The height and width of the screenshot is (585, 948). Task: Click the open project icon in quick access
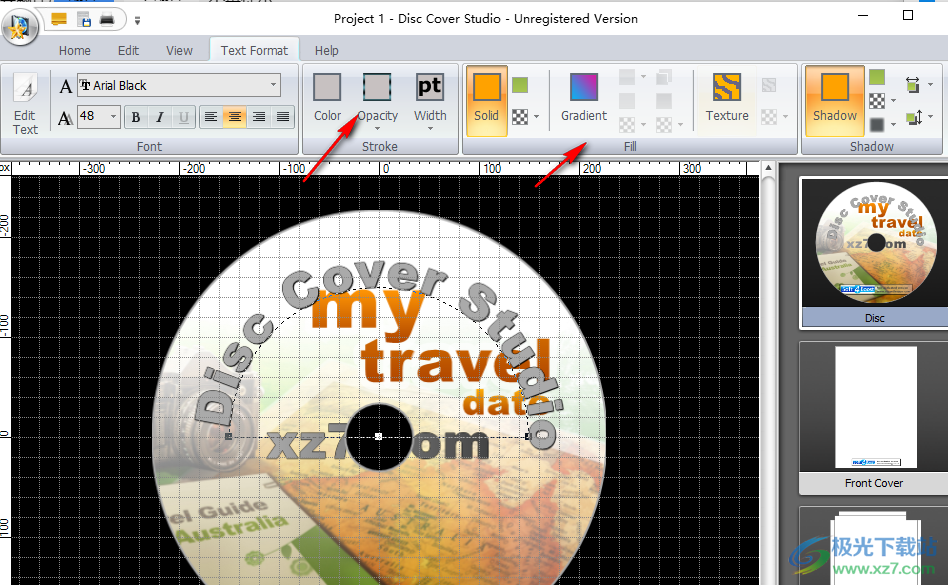click(x=59, y=19)
